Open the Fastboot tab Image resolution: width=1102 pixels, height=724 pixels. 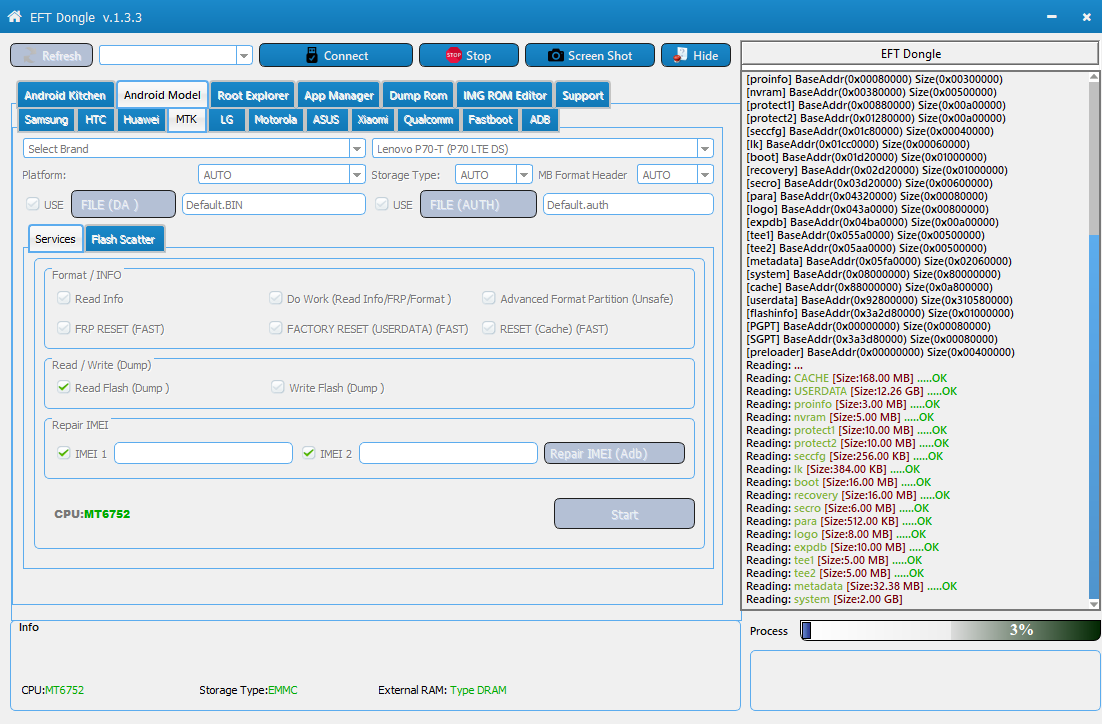(x=491, y=119)
